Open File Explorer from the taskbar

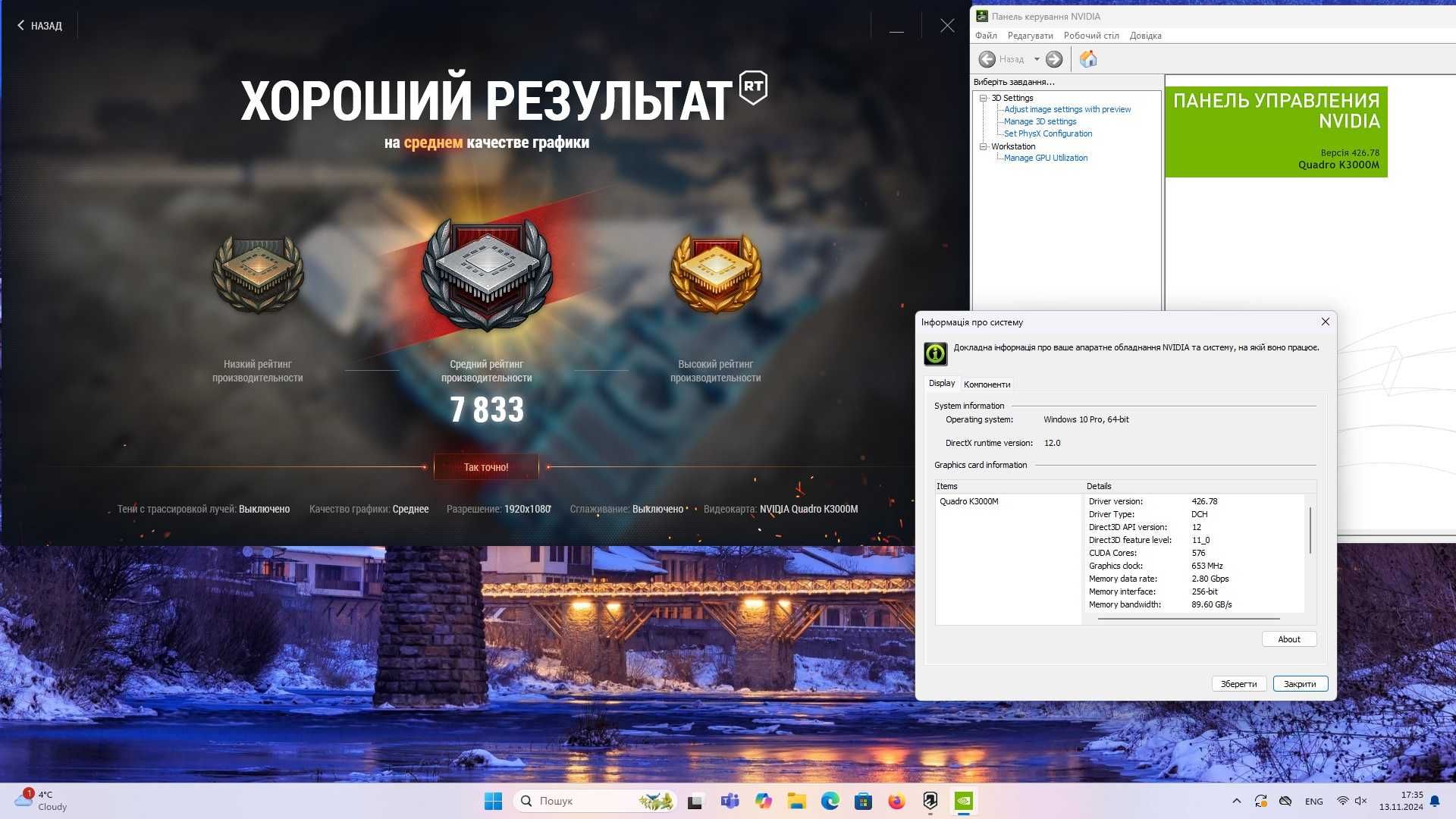(x=796, y=801)
